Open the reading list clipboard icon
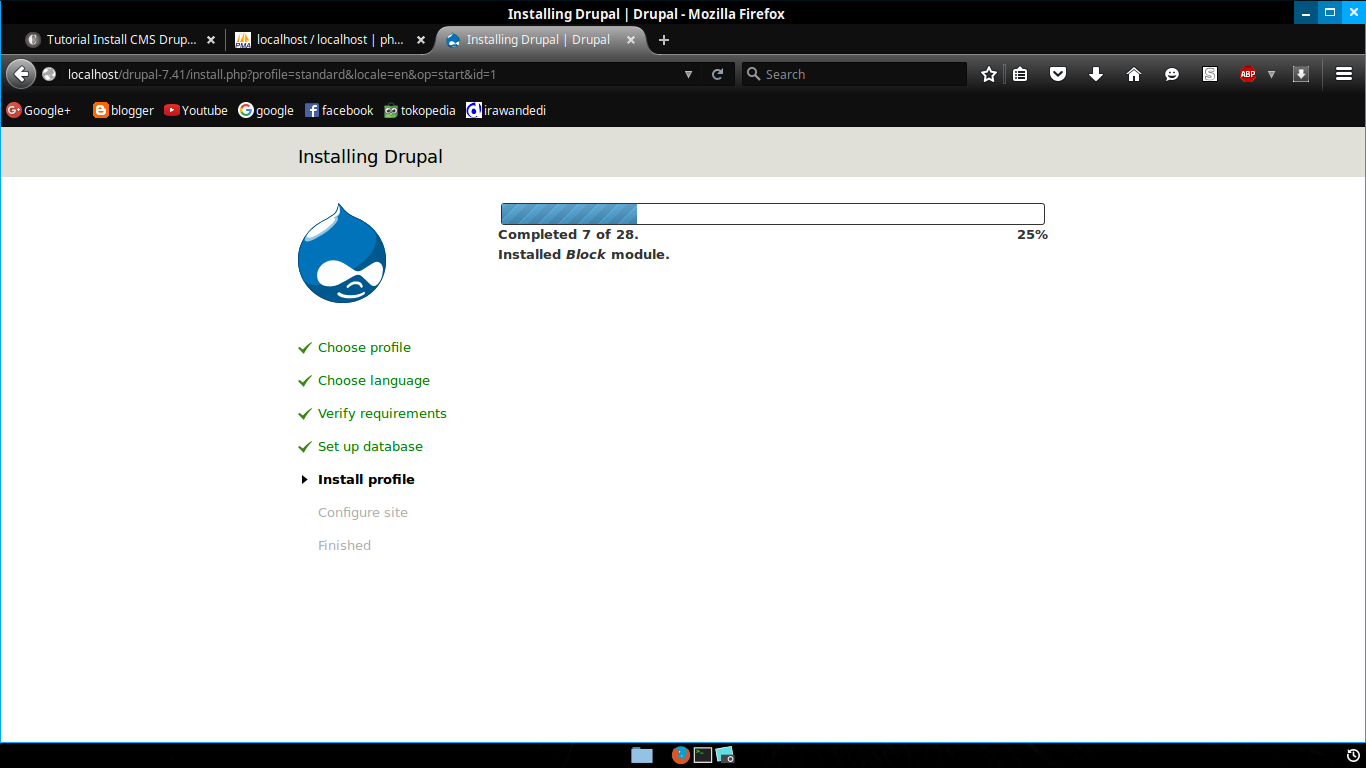 pos(1019,73)
